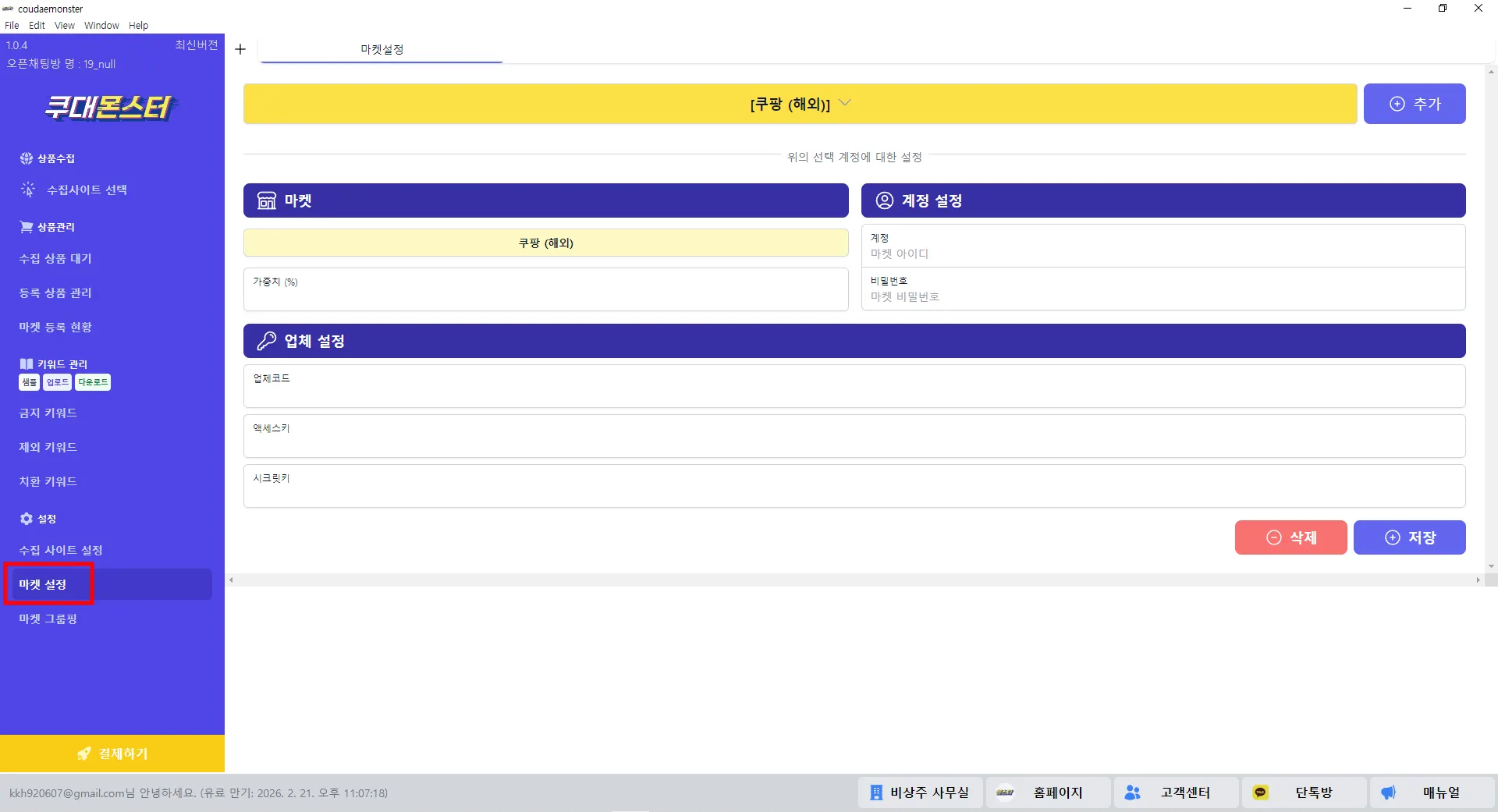
Task: Expand the [쿠팡 (해외)] account dropdown
Action: tap(800, 104)
